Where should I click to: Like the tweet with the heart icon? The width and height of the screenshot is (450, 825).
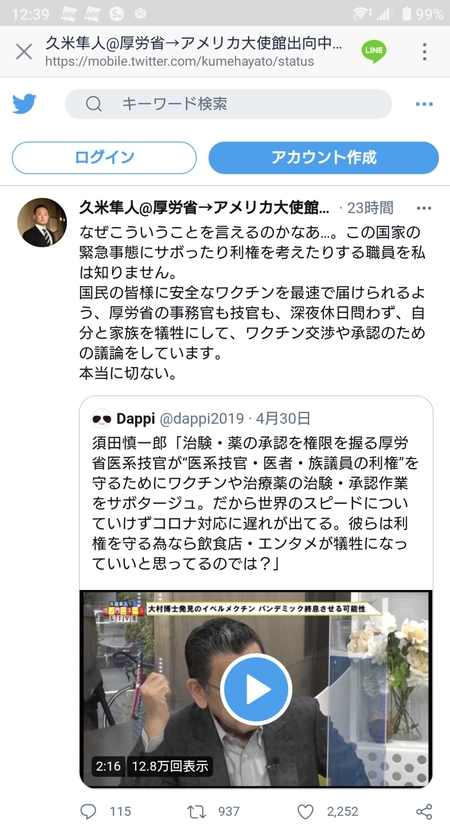click(305, 811)
